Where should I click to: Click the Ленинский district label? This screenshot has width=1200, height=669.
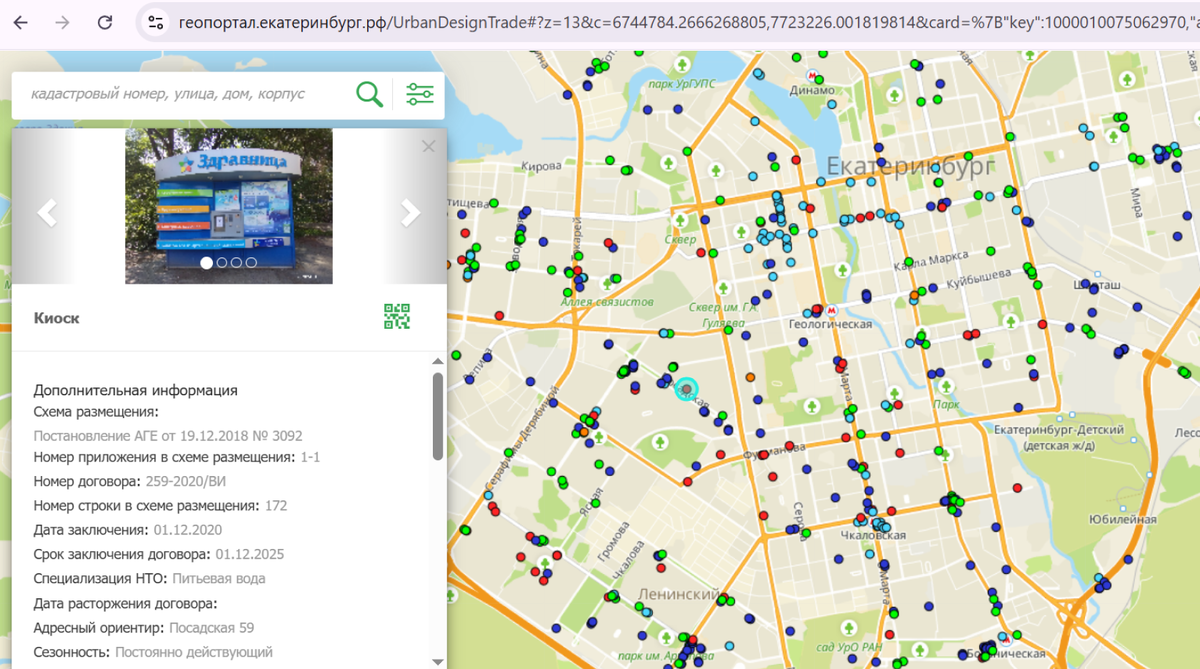pyautogui.click(x=679, y=595)
